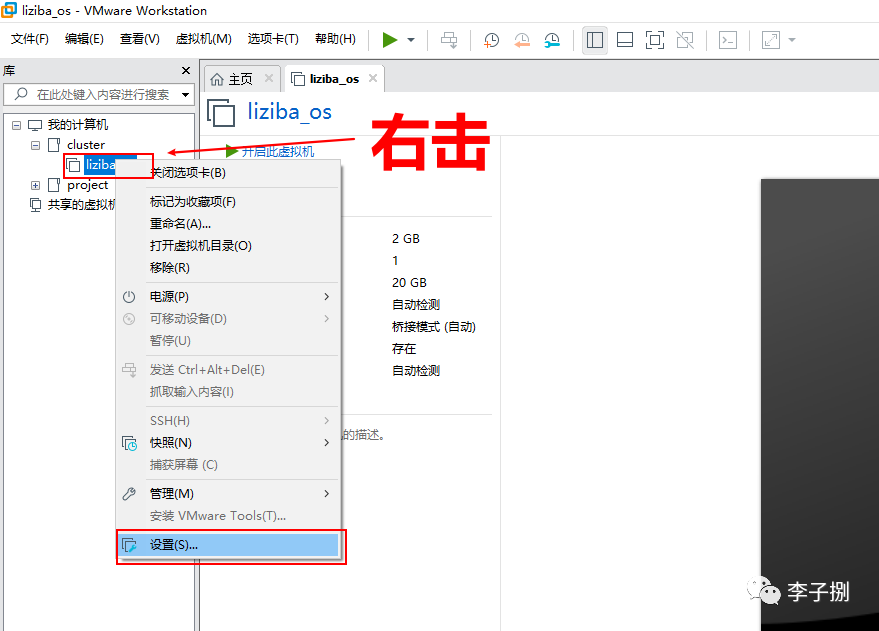
Task: Enter full screen mode icon
Action: [655, 40]
